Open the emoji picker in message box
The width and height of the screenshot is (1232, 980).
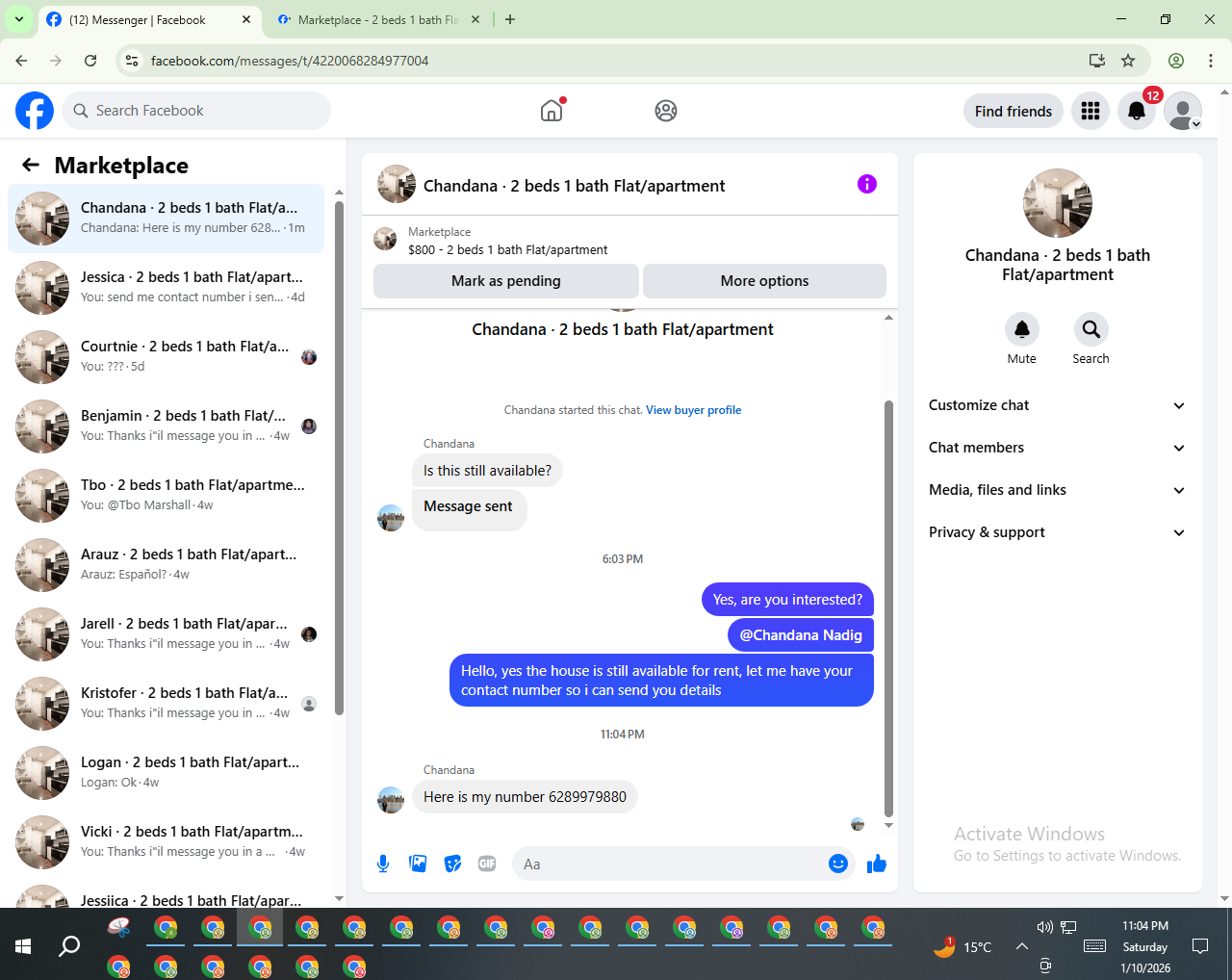pos(838,864)
